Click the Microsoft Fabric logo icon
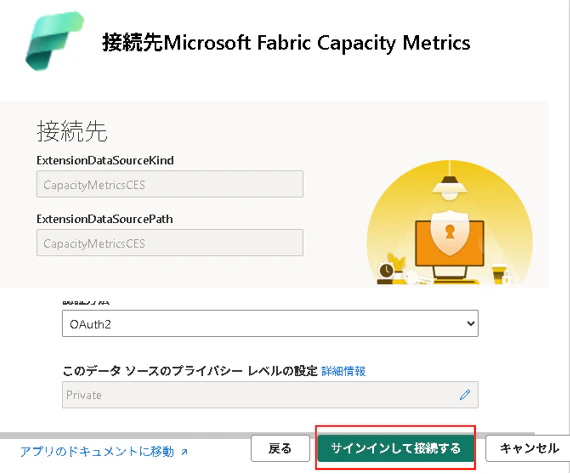The height and width of the screenshot is (474, 570). tap(55, 41)
